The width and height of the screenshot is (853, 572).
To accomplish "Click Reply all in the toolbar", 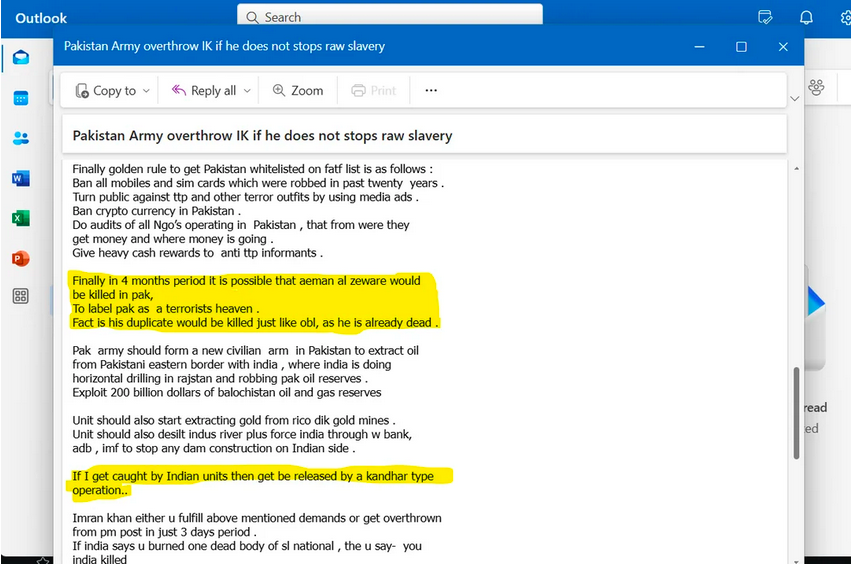I will click(x=204, y=91).
